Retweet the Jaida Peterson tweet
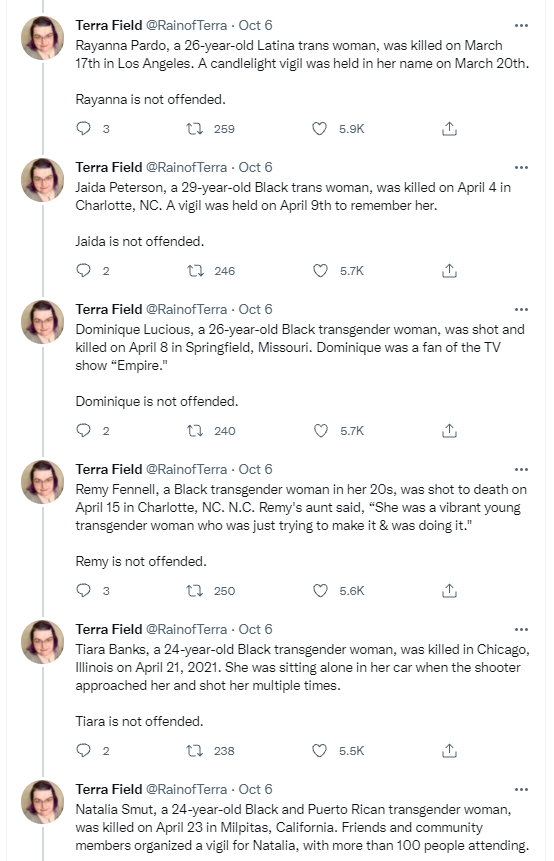554x861 pixels. [x=195, y=271]
